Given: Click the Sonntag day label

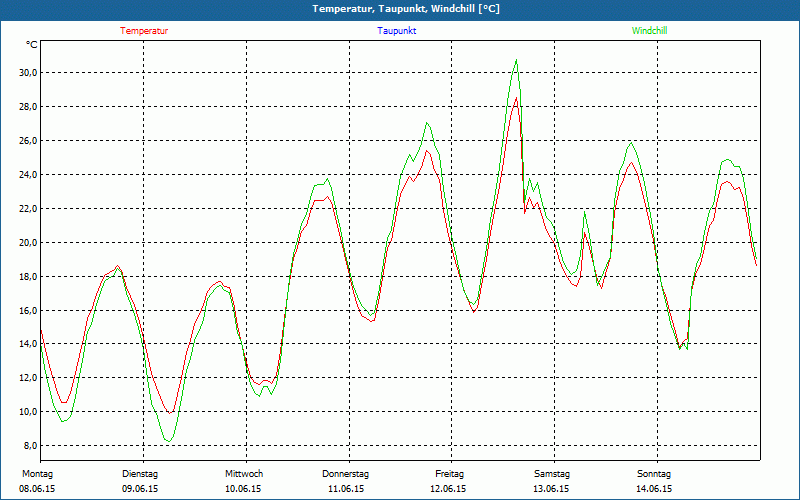Looking at the screenshot, I should coord(654,474).
